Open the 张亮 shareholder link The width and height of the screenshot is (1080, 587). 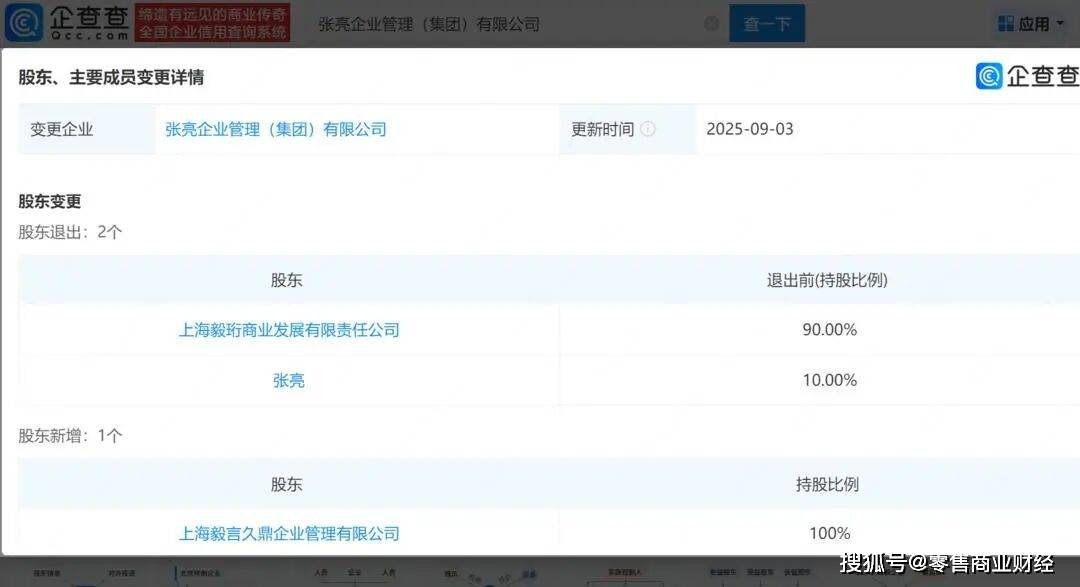click(x=289, y=380)
